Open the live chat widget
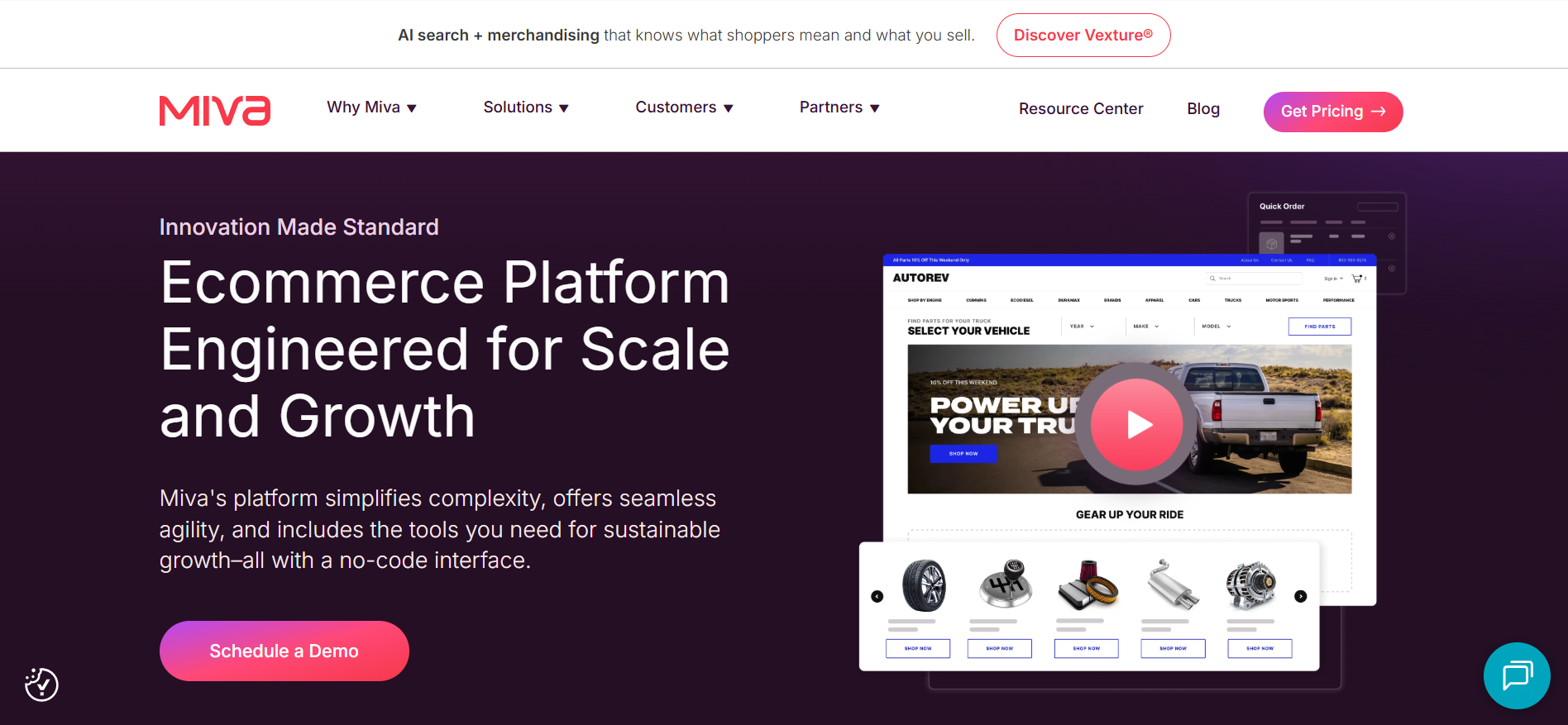1568x725 pixels. (1517, 675)
